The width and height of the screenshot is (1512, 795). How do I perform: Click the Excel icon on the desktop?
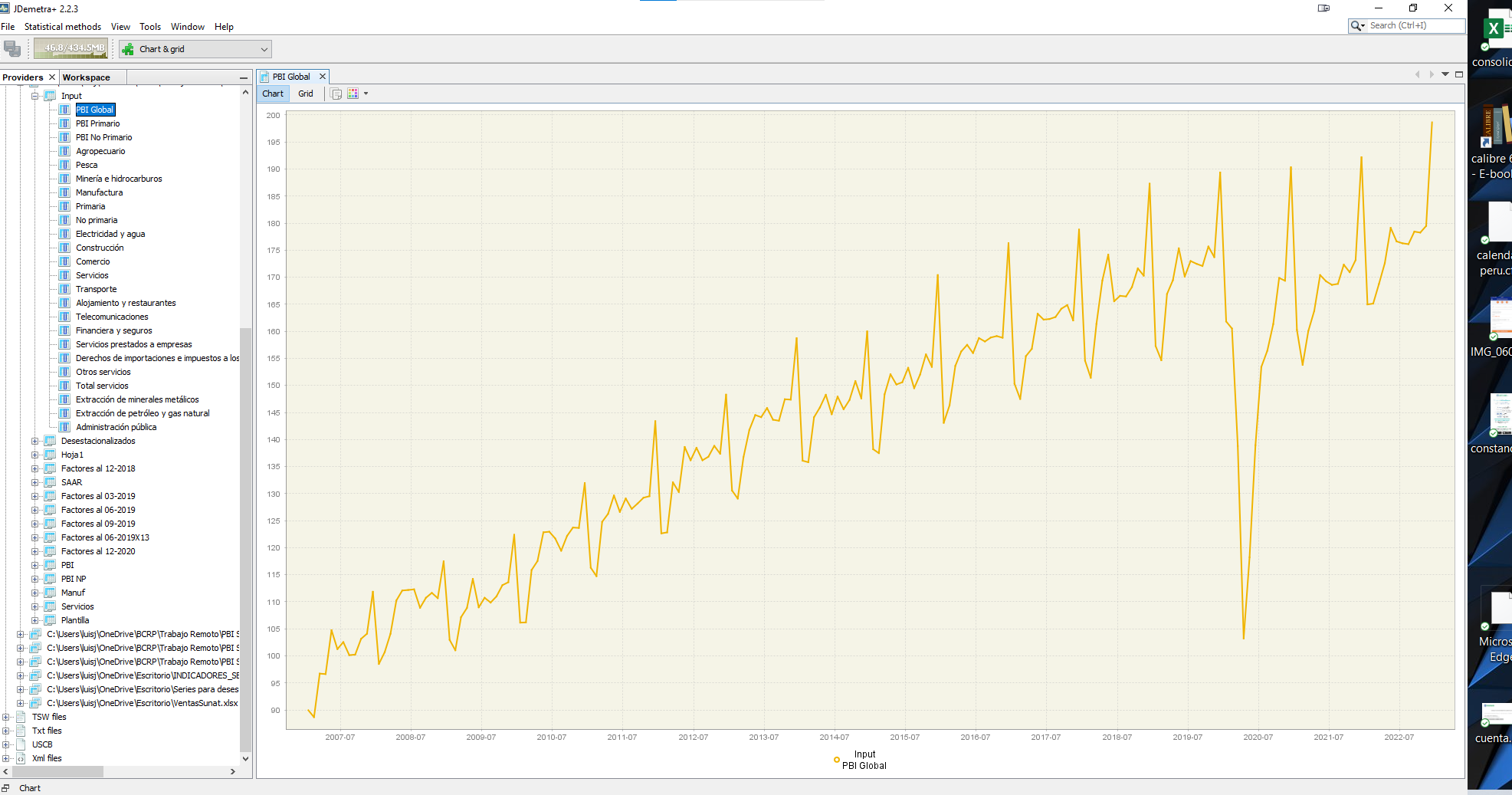pyautogui.click(x=1493, y=29)
